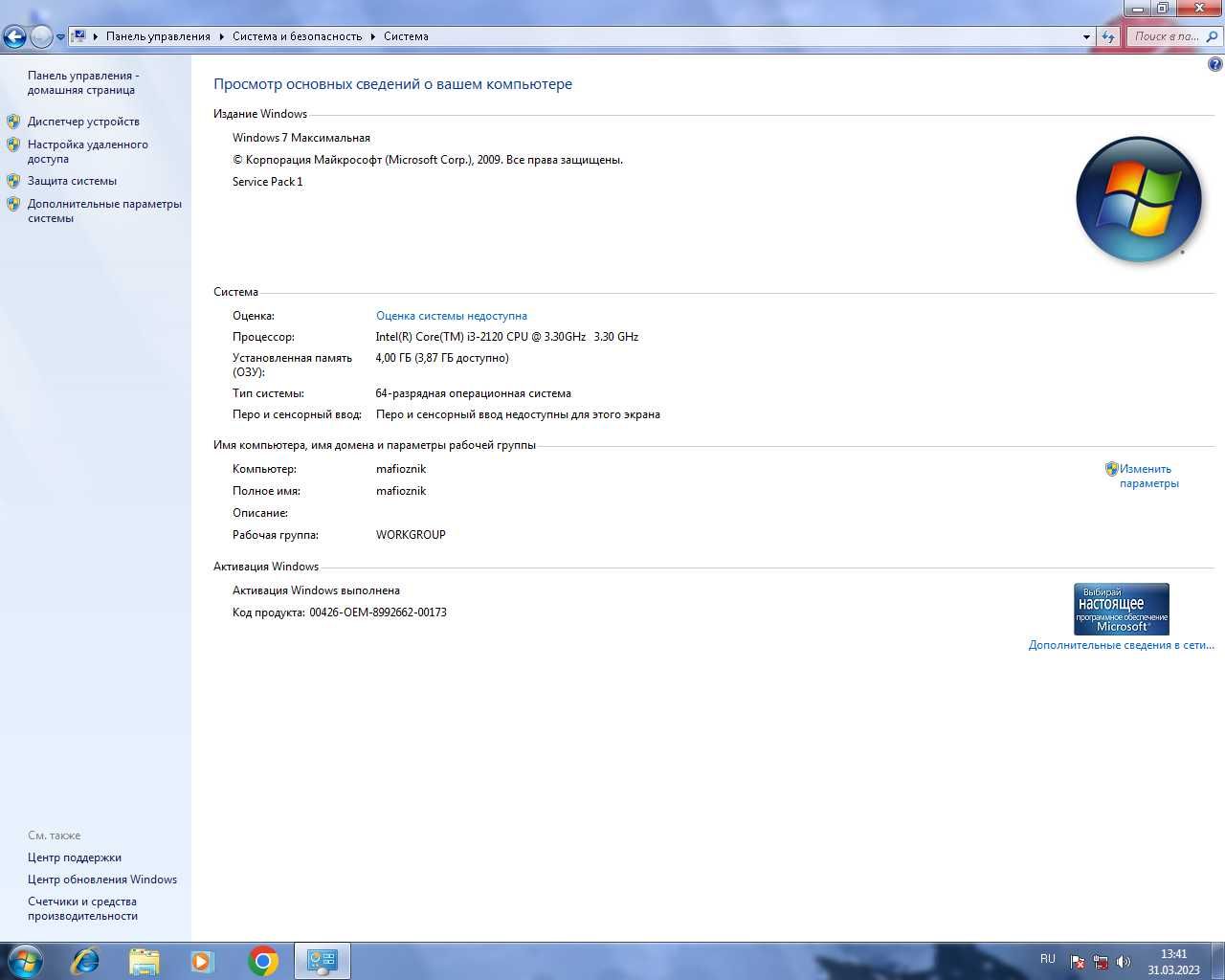Click '64-разрядная операционная система' text

click(x=473, y=393)
